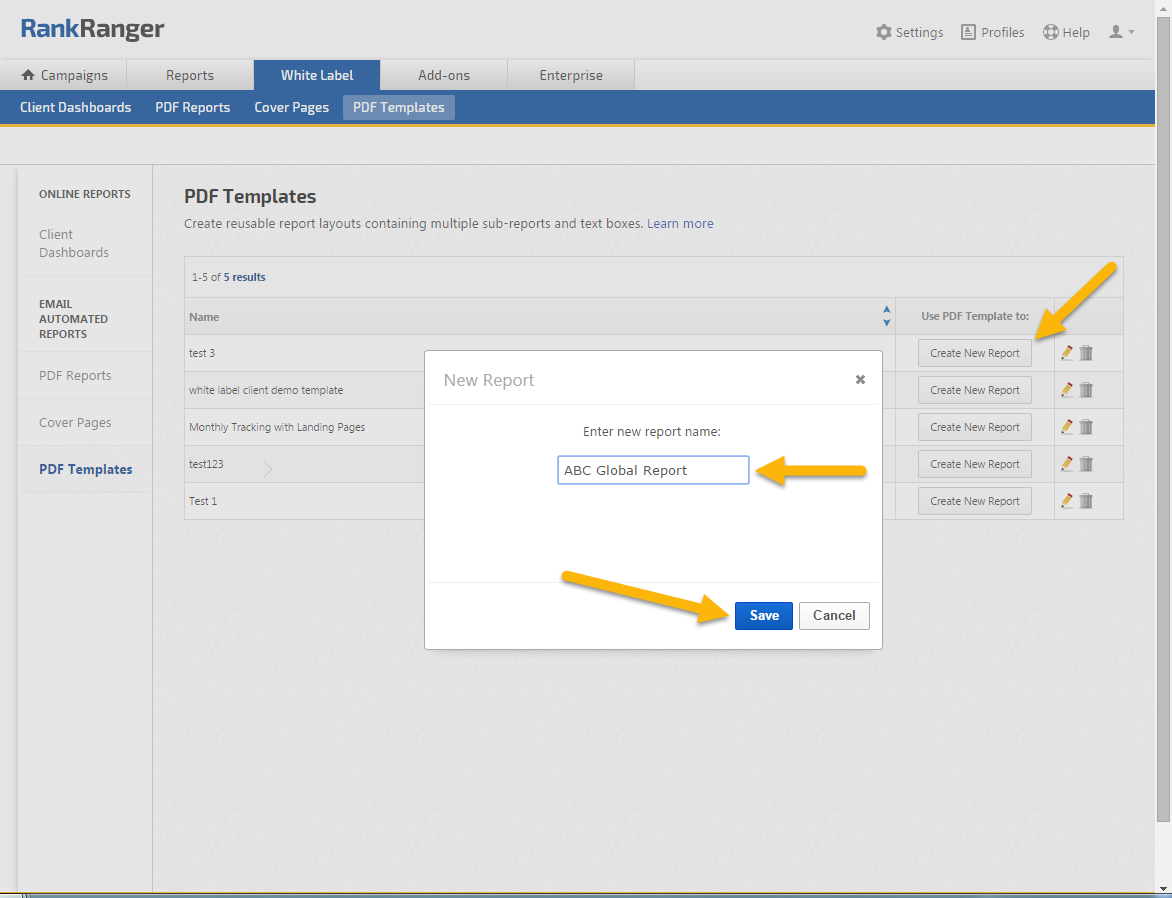
Task: Edit the Monthly Tracking with Landing Pages template
Action: tap(1067, 427)
